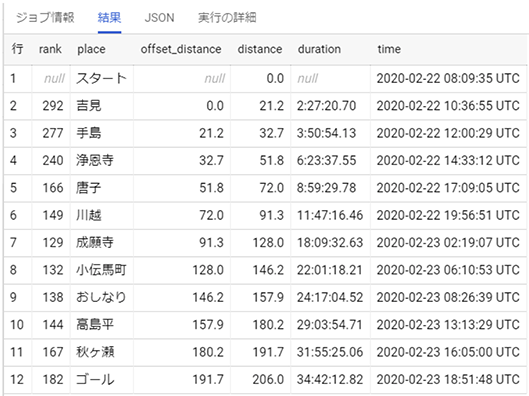This screenshot has height=396, width=529.
Task: Click rank value 129
Action: [53, 243]
